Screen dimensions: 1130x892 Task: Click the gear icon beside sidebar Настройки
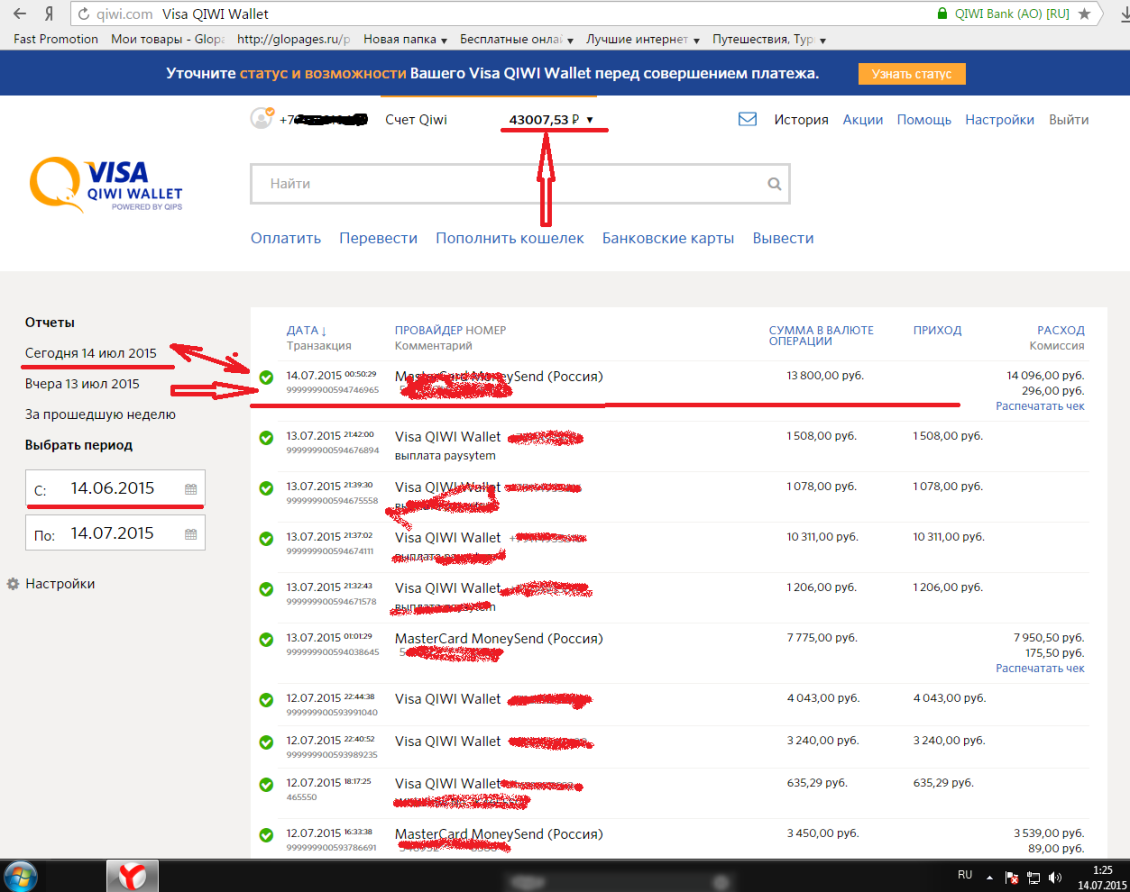tap(13, 584)
